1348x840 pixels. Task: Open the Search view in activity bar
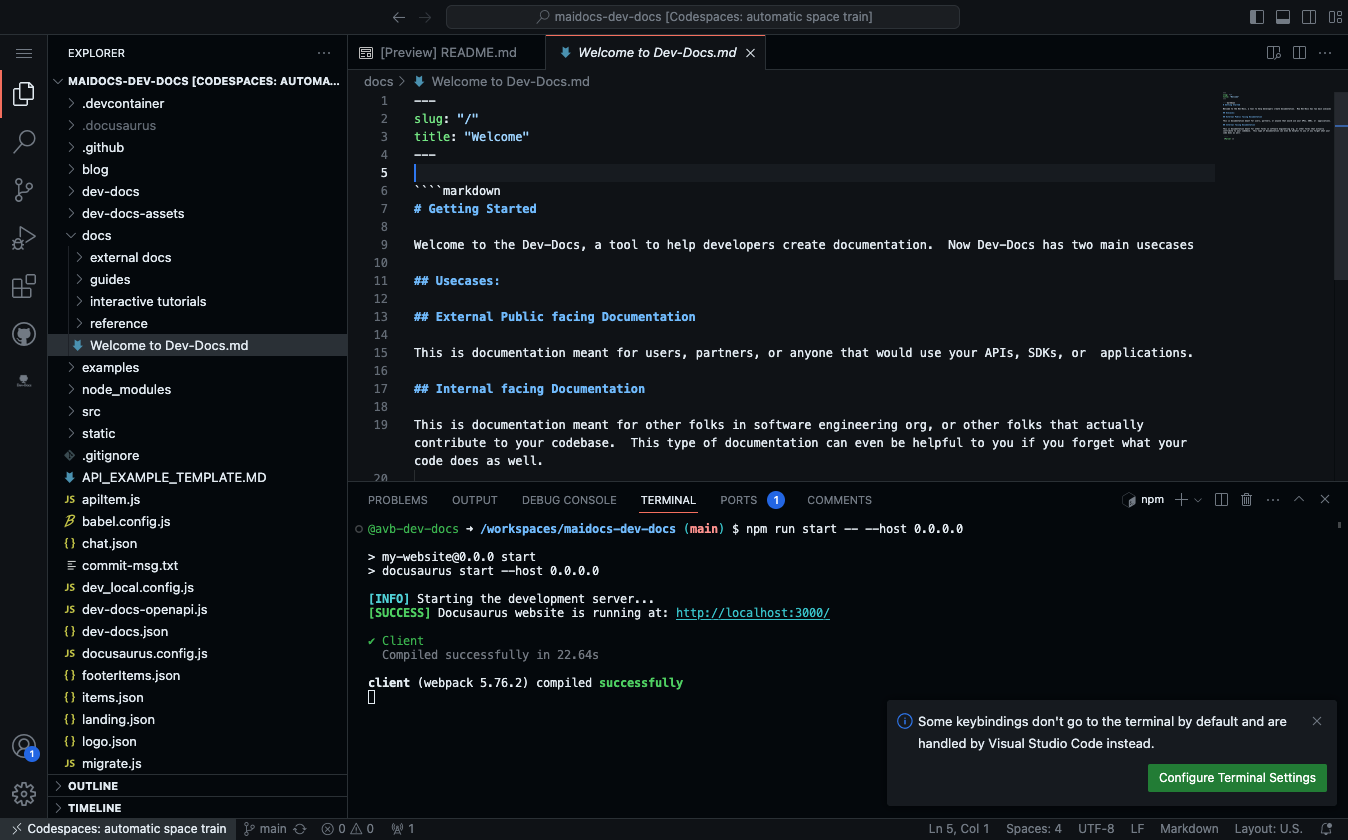tap(24, 142)
